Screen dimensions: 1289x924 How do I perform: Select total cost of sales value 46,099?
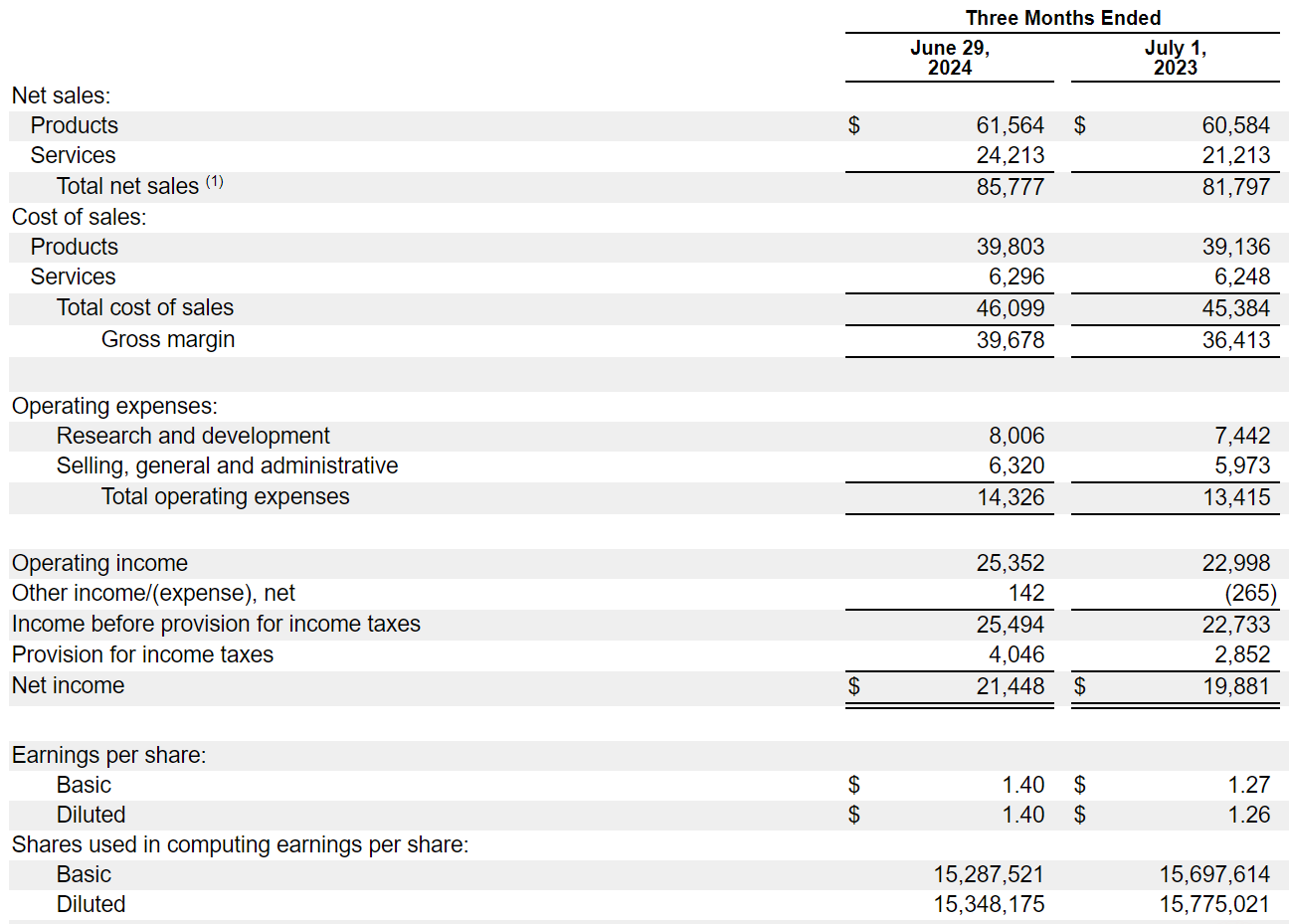click(1010, 308)
